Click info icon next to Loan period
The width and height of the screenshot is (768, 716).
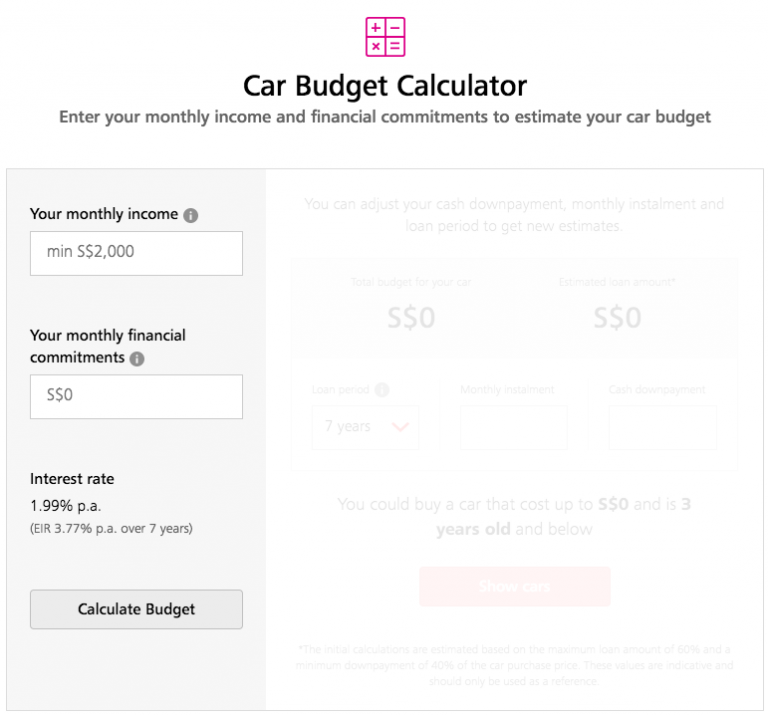click(x=382, y=390)
